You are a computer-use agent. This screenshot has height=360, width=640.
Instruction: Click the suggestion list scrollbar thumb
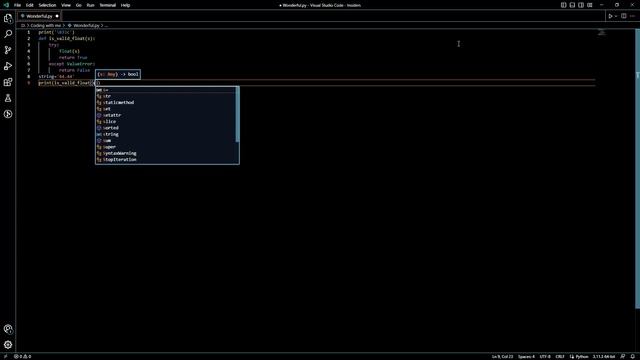tap(237, 115)
